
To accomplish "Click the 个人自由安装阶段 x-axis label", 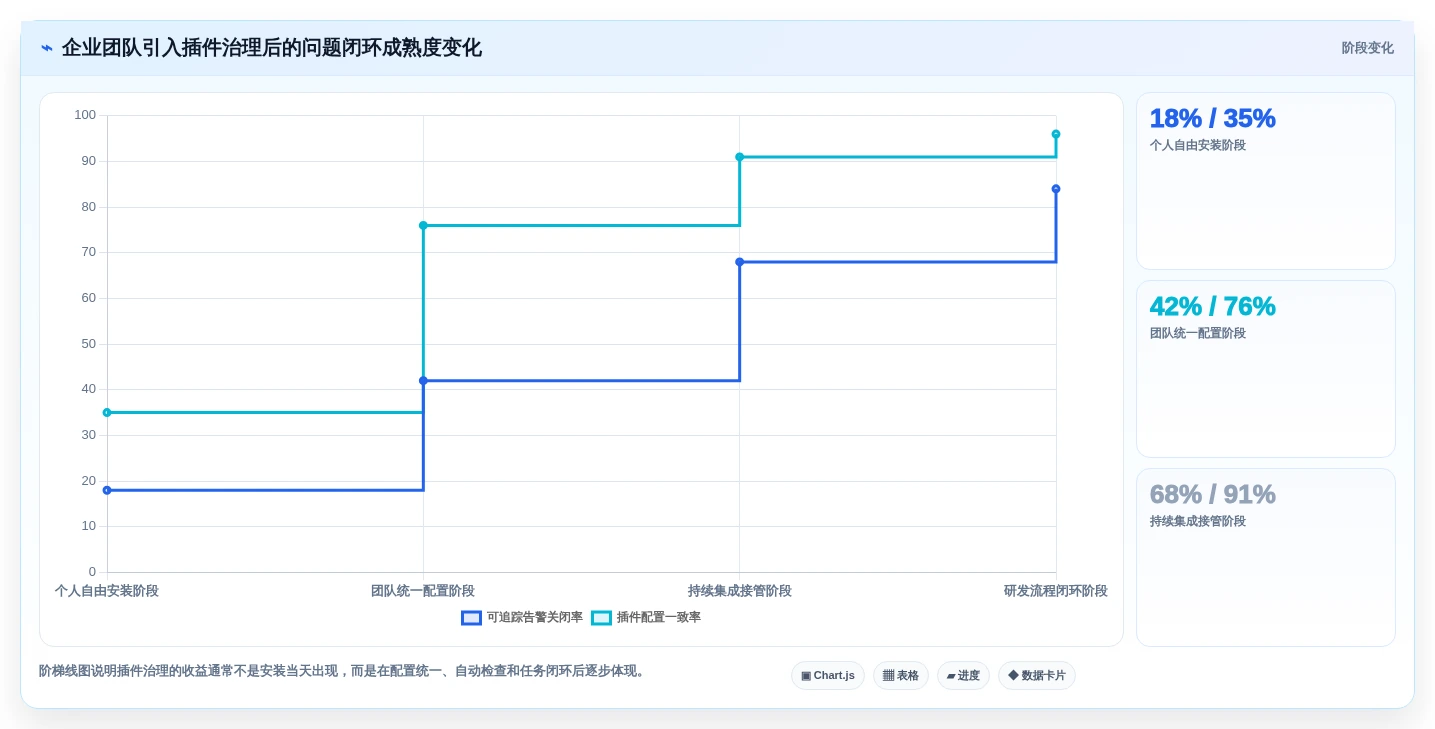I will click(107, 591).
